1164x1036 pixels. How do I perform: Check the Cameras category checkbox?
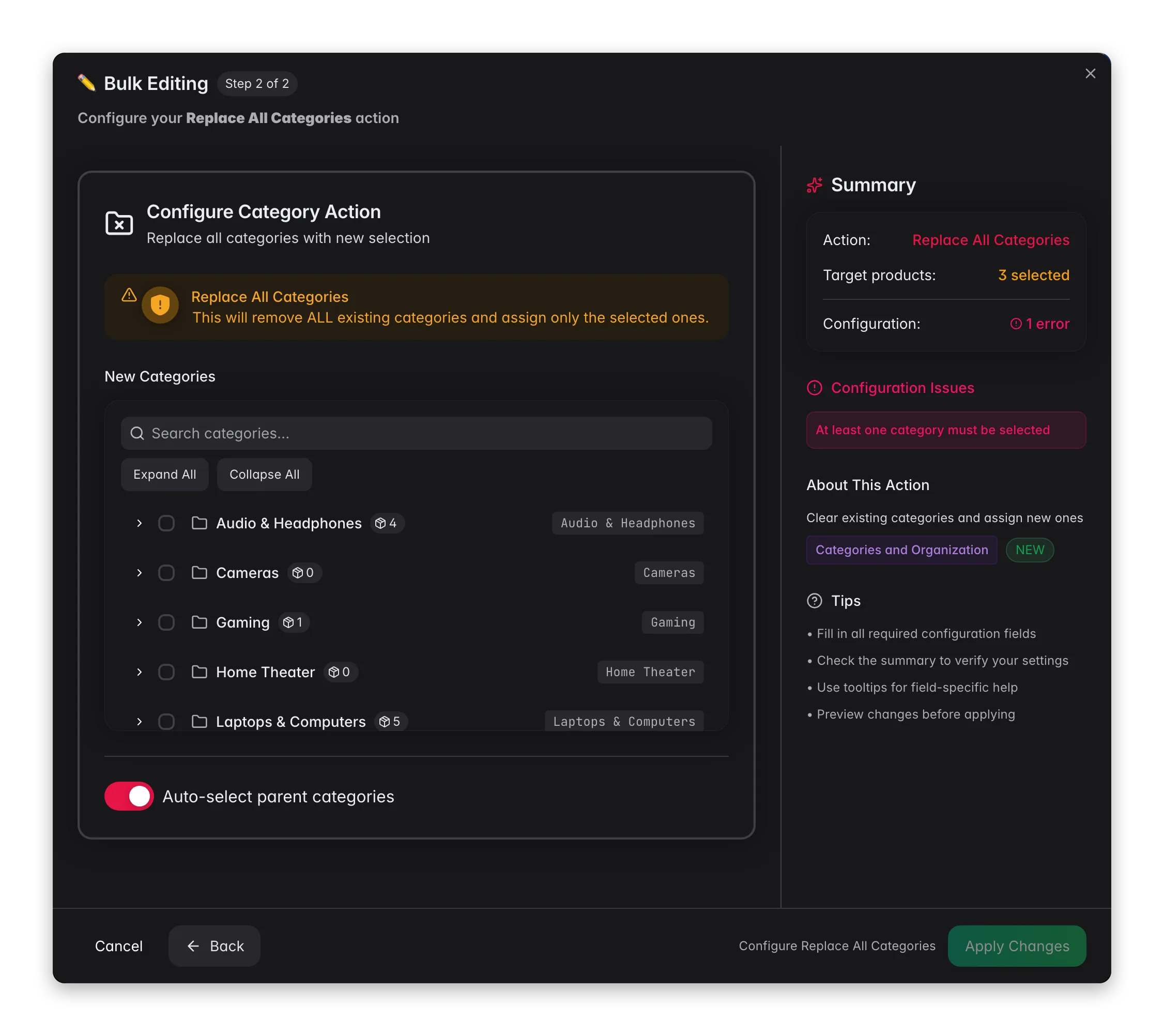click(x=166, y=572)
